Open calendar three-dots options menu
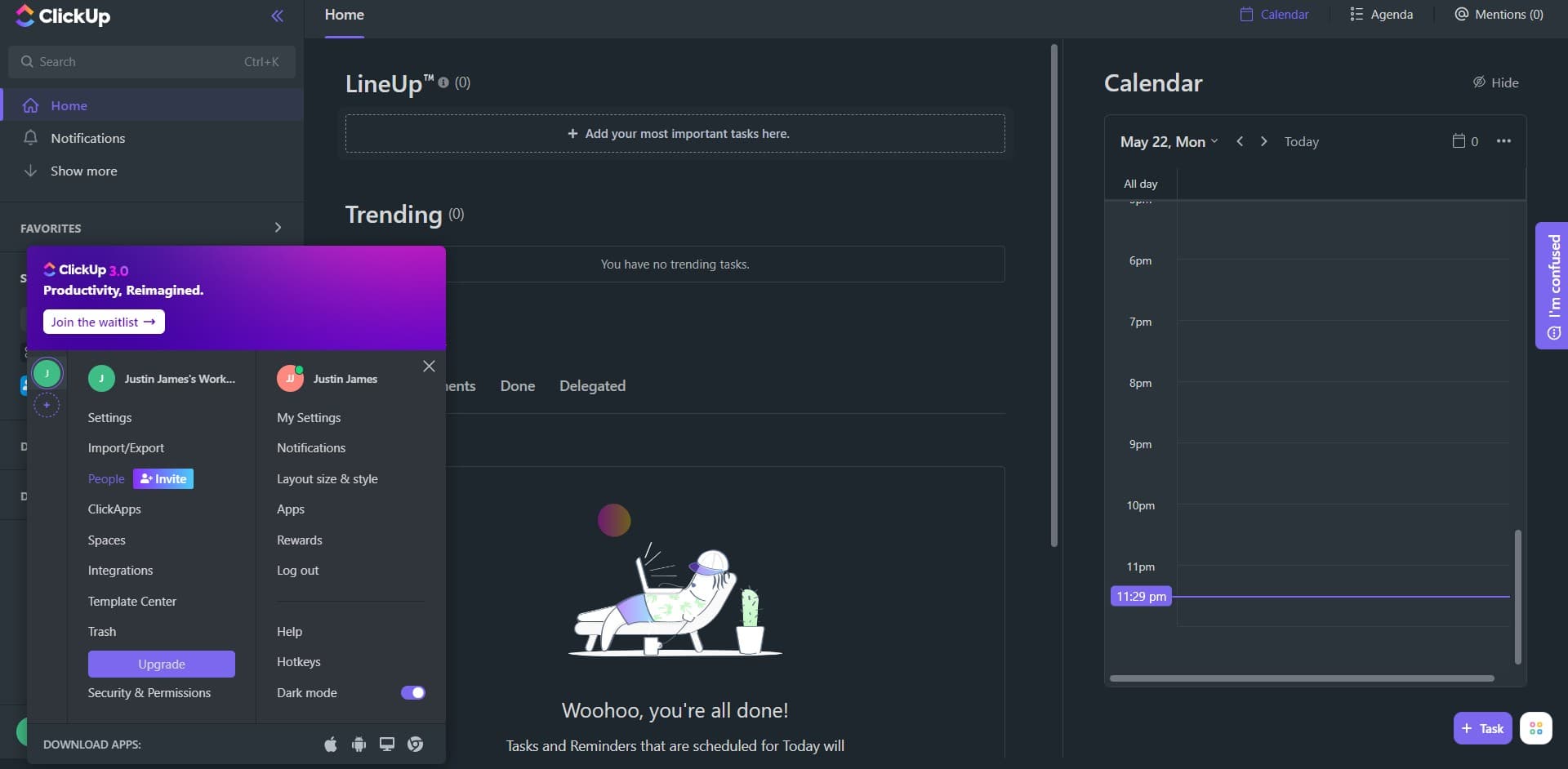Image resolution: width=1568 pixels, height=769 pixels. 1503,141
